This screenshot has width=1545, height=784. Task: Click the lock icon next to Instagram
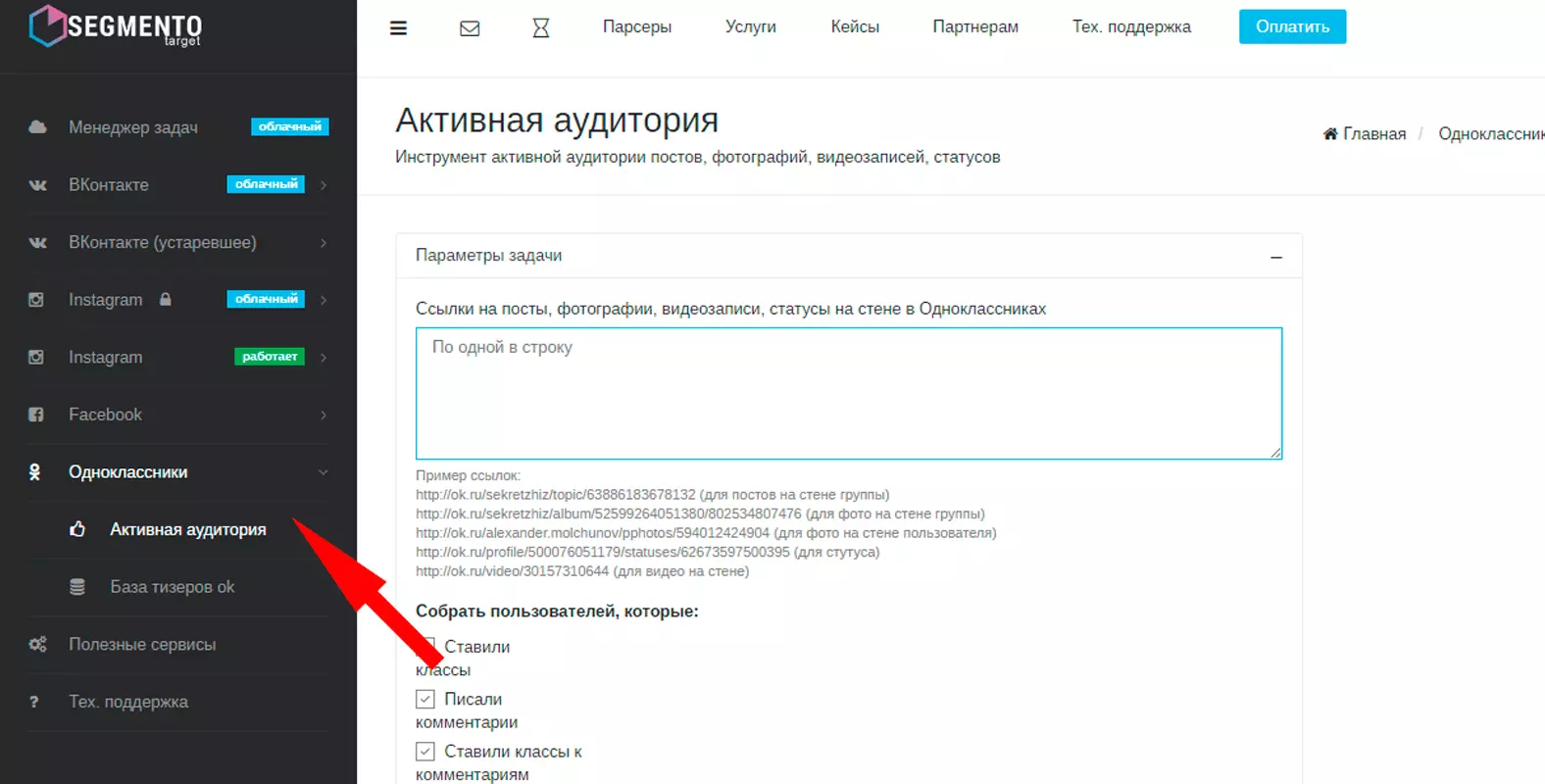tap(166, 299)
